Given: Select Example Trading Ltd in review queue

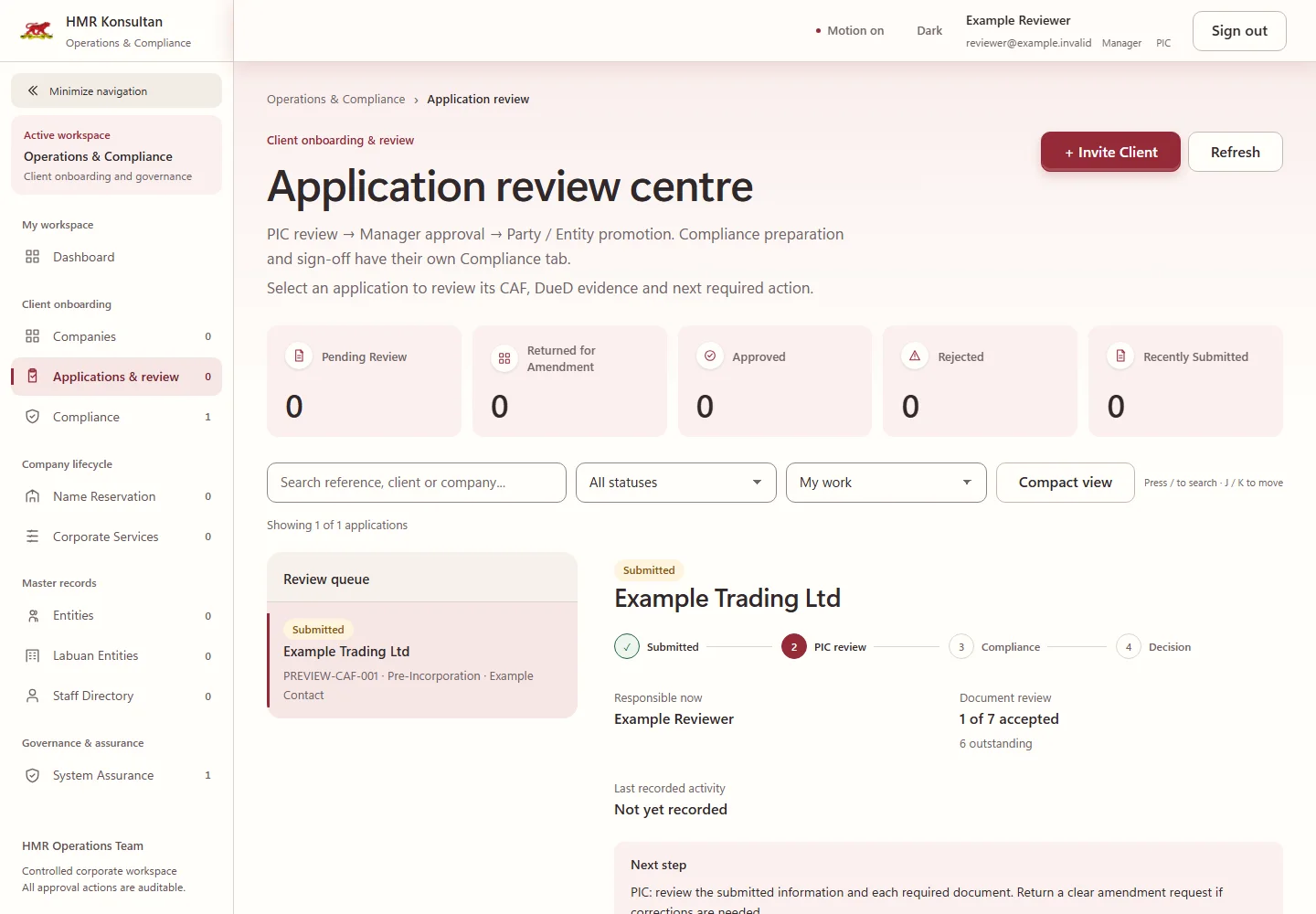Looking at the screenshot, I should click(422, 661).
